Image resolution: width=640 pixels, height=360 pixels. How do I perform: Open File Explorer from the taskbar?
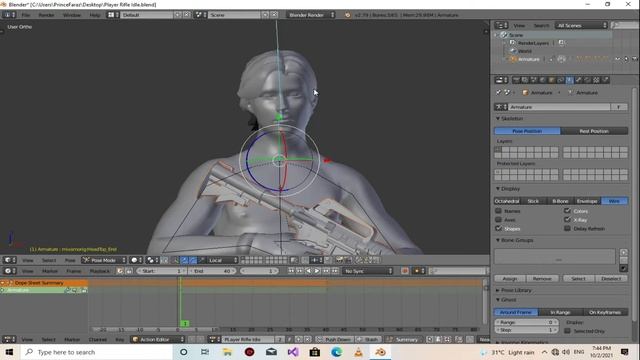click(227, 352)
